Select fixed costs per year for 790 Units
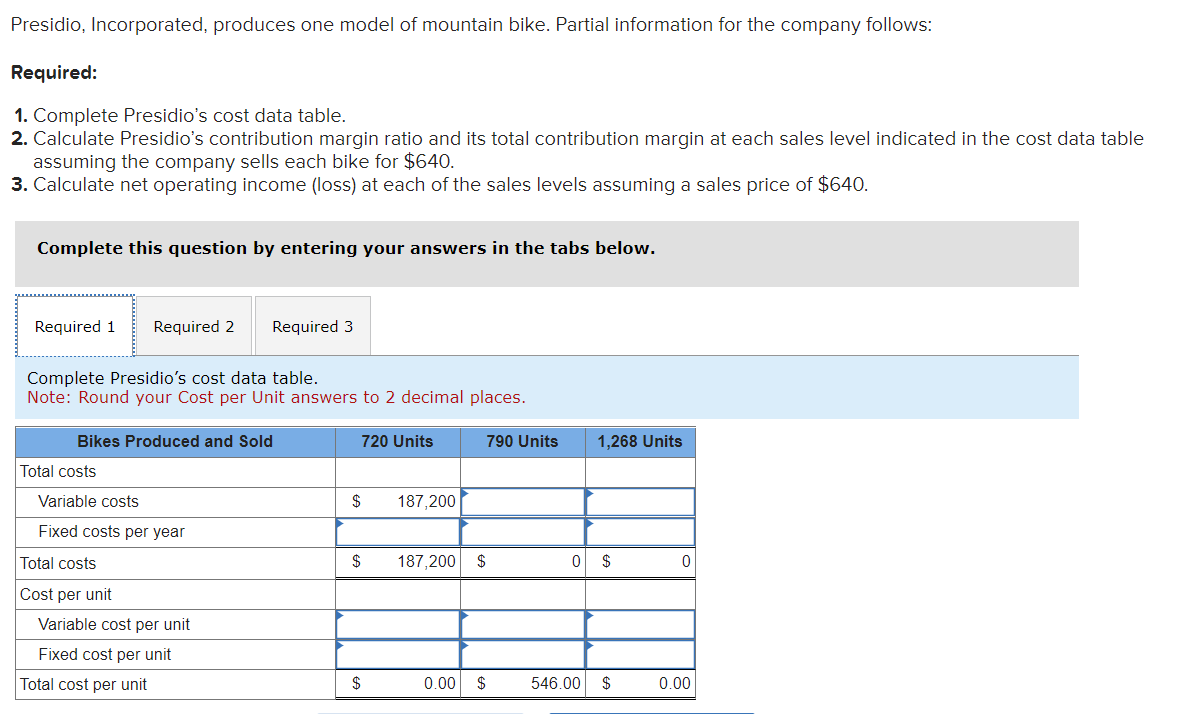This screenshot has height=714, width=1178. (523, 532)
